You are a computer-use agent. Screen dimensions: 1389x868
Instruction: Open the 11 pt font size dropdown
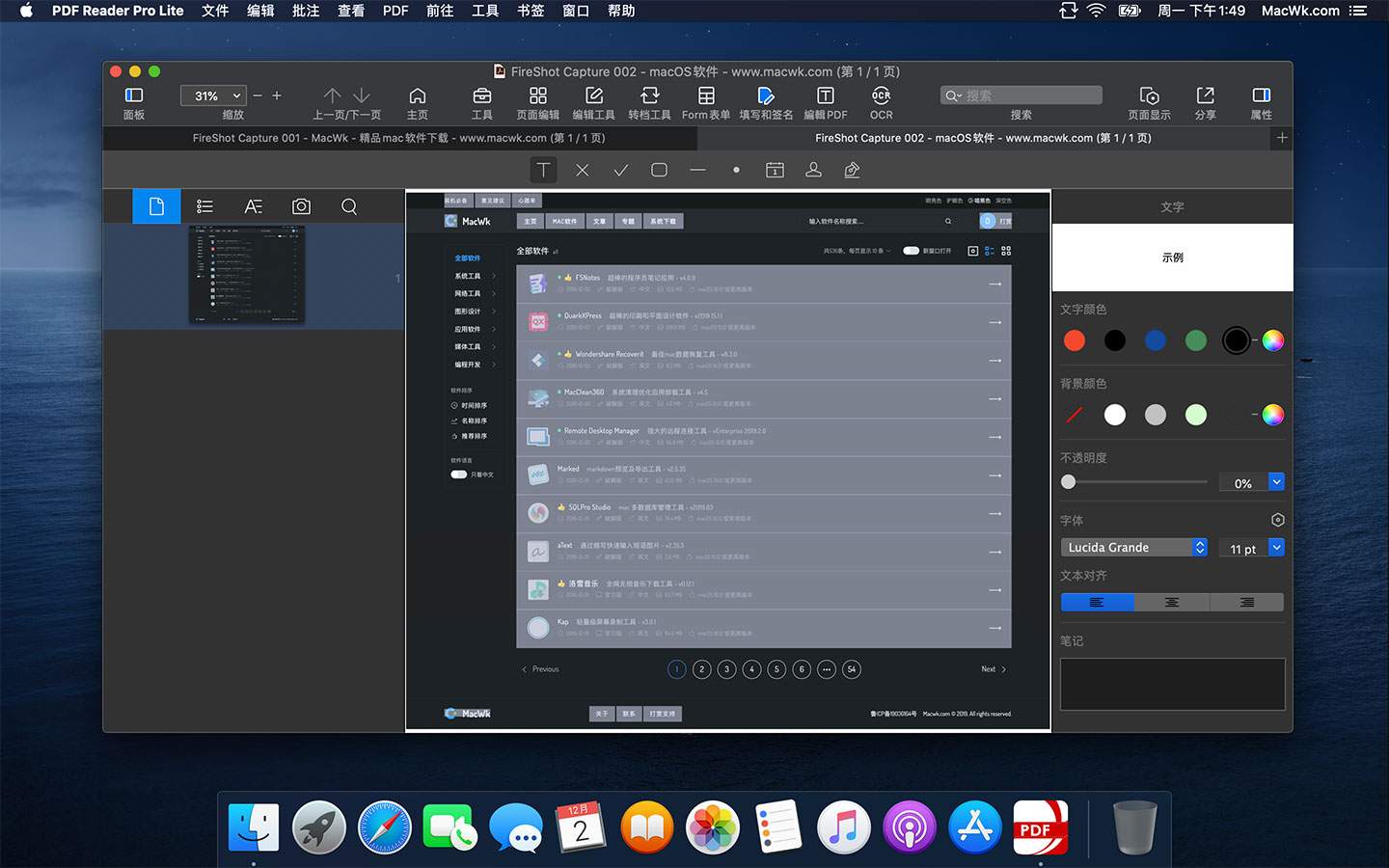(1276, 547)
